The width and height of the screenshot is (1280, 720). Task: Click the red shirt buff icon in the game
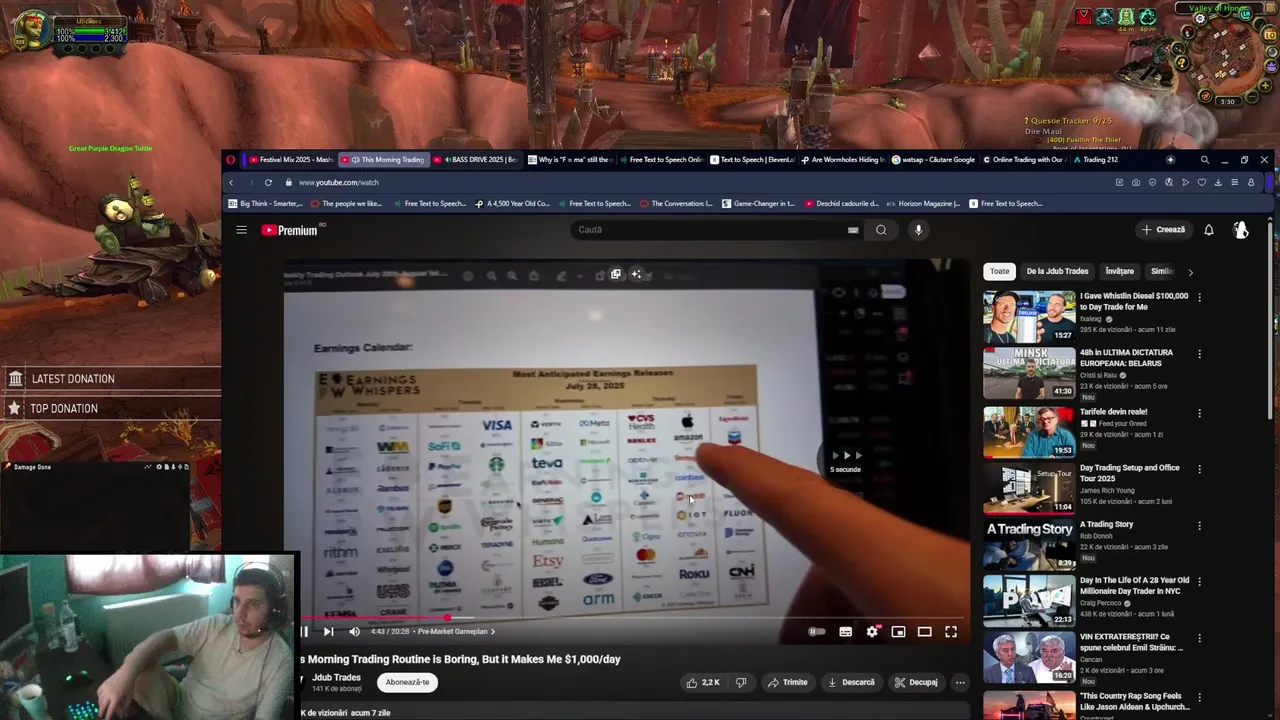[x=1084, y=17]
